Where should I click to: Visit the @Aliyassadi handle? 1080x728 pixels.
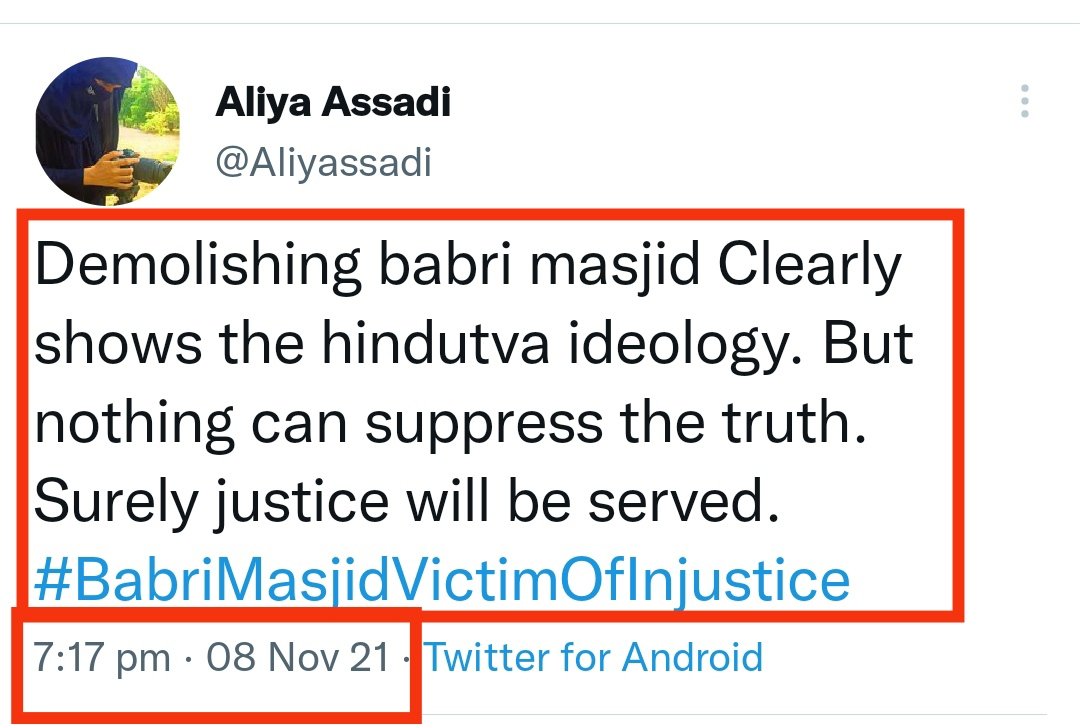[323, 162]
